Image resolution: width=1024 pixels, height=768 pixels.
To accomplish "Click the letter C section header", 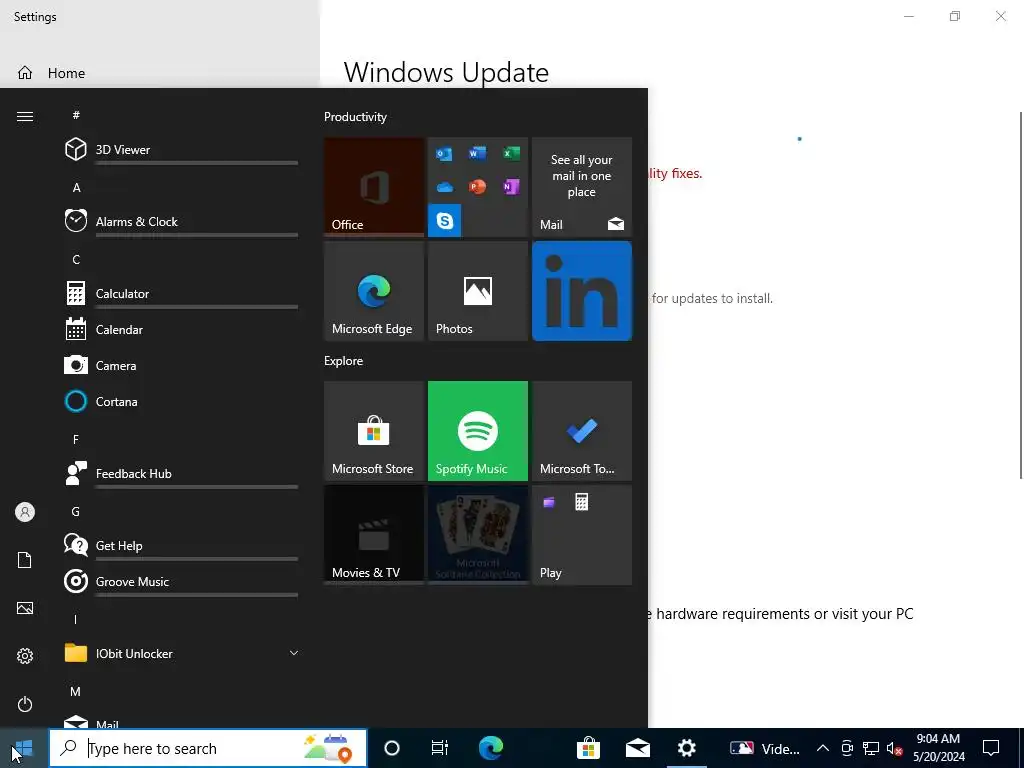I will click(x=76, y=259).
